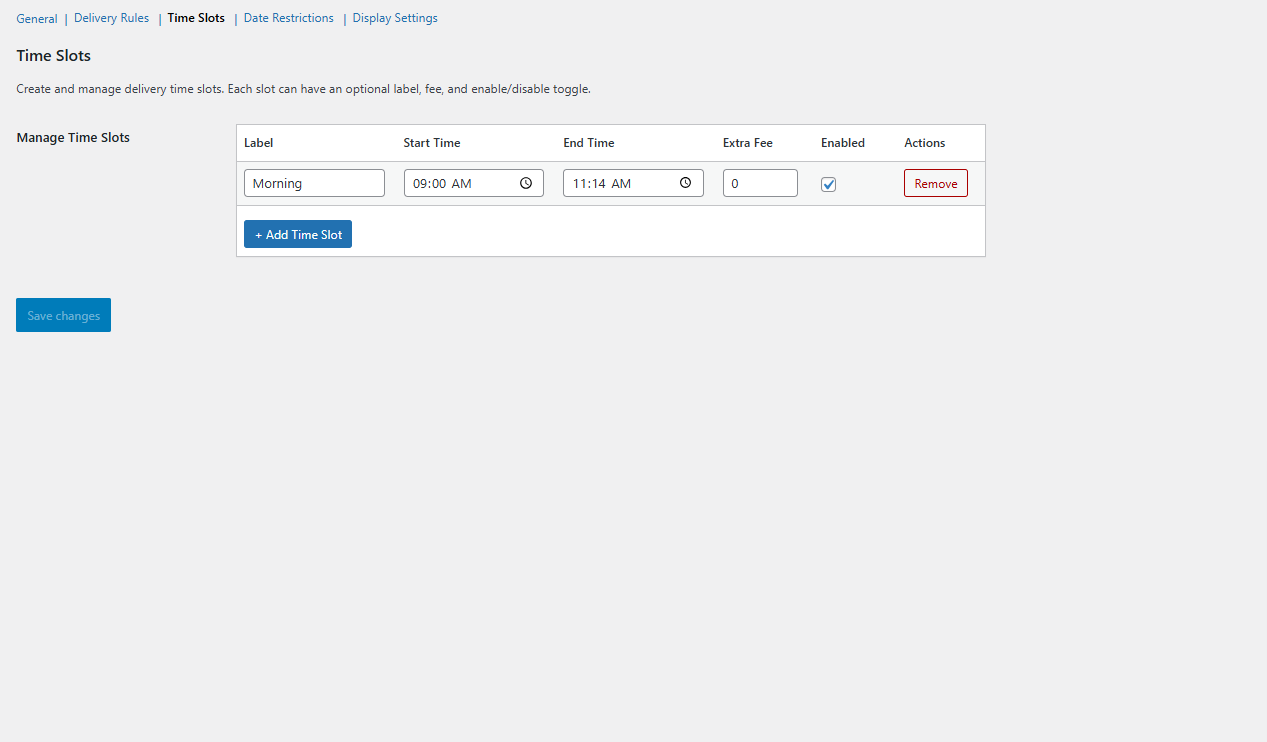Switch to Date Restrictions settings

click(x=288, y=18)
